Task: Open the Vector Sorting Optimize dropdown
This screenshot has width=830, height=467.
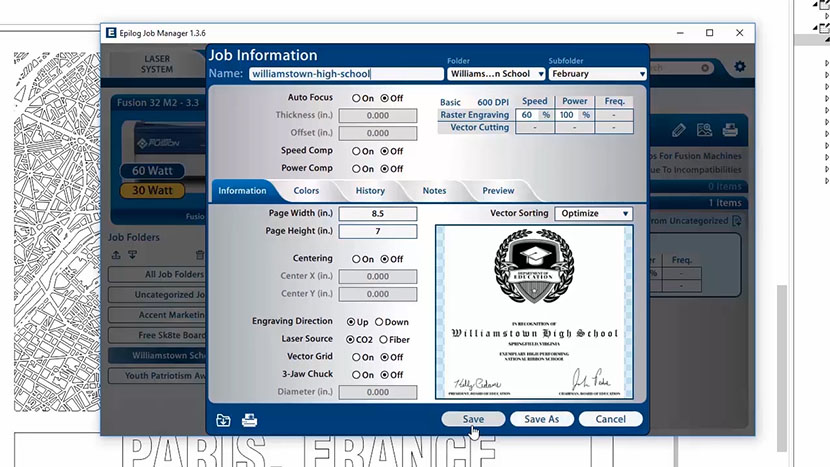Action: click(594, 214)
